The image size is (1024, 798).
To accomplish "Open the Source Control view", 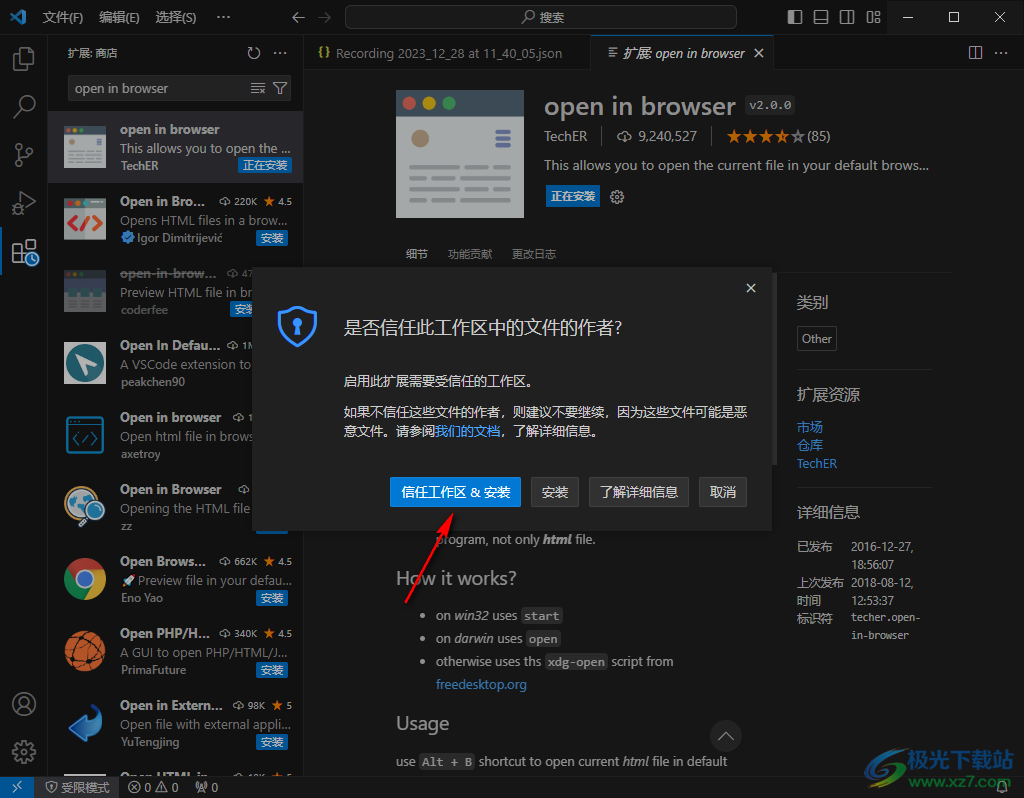I will pos(24,155).
